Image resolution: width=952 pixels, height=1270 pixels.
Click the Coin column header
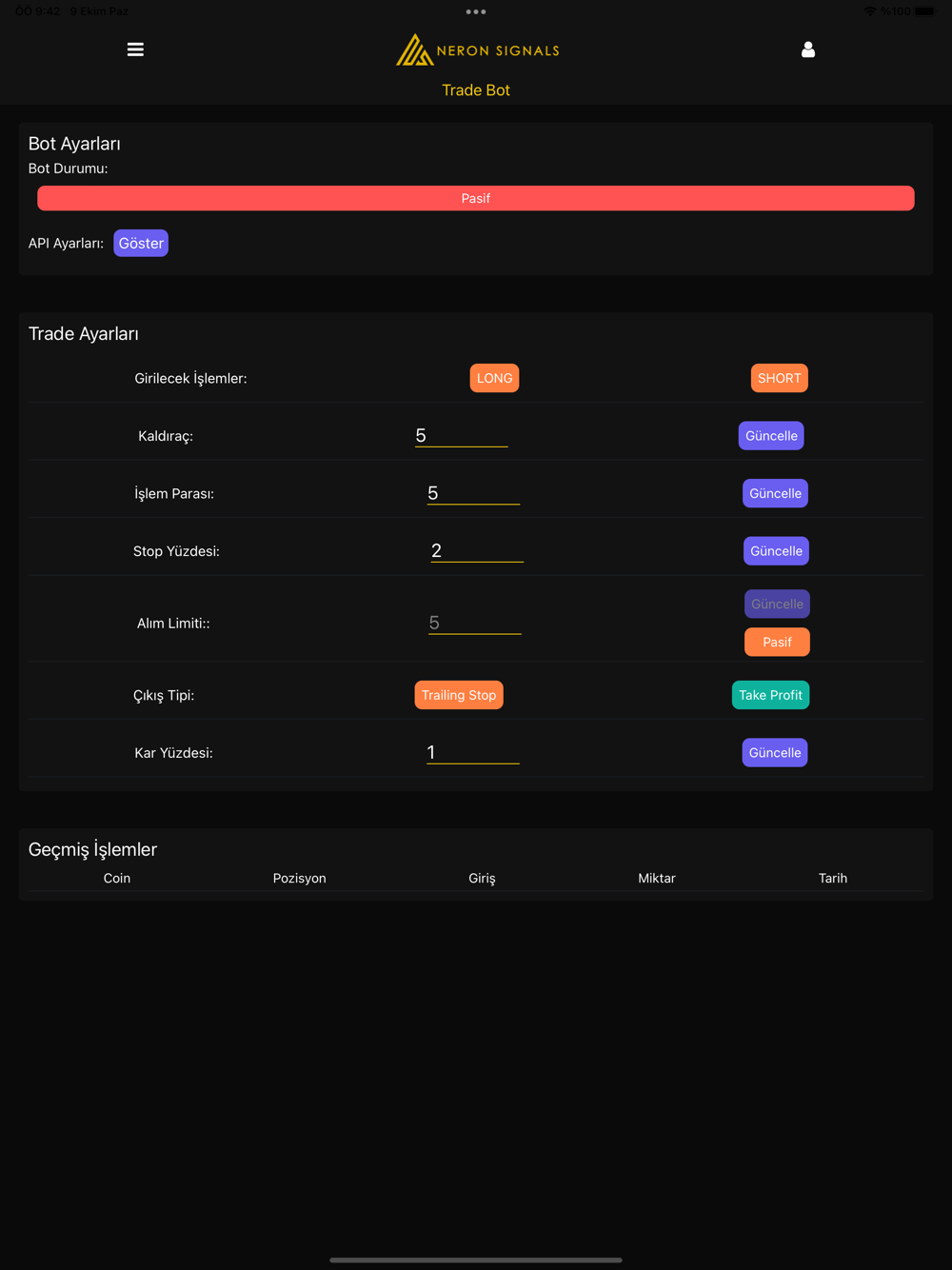[x=117, y=878]
